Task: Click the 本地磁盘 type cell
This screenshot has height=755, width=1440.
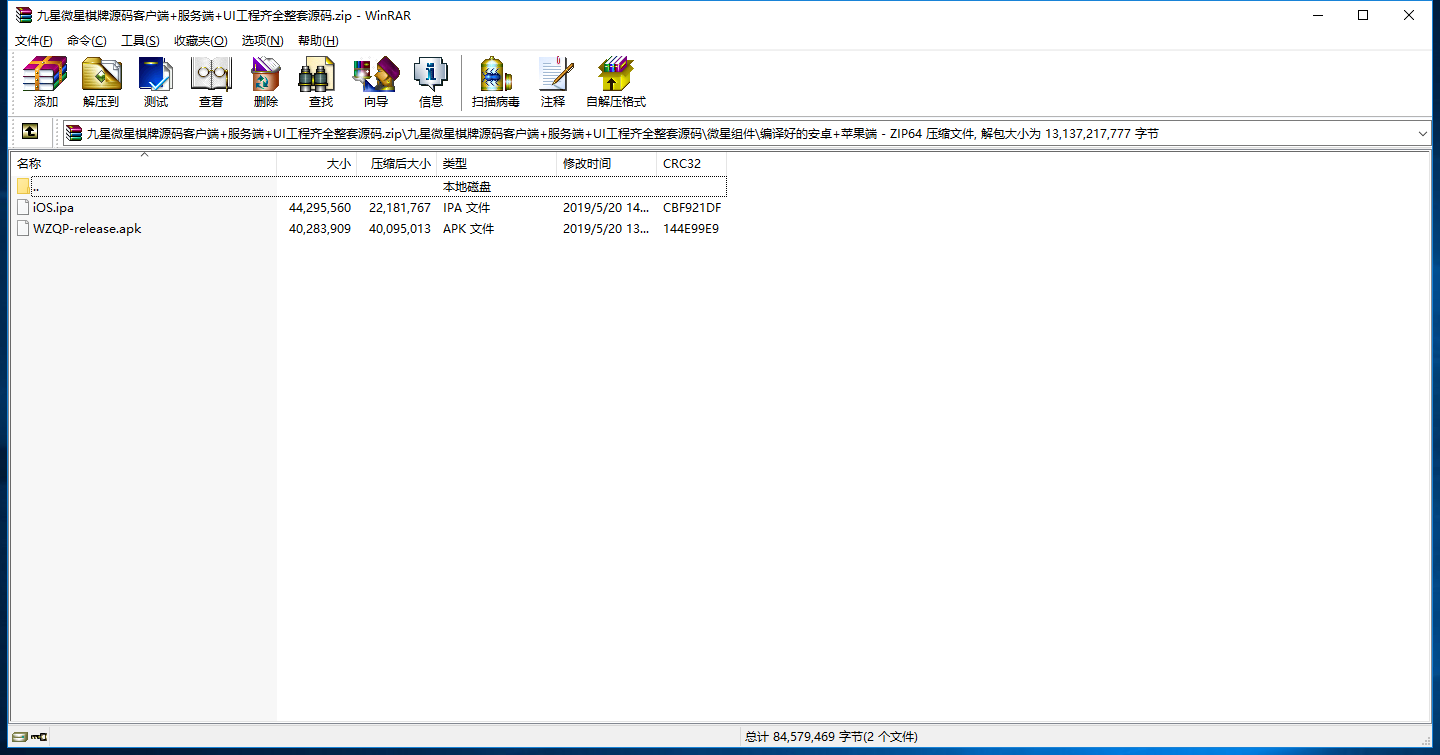Action: tap(467, 187)
